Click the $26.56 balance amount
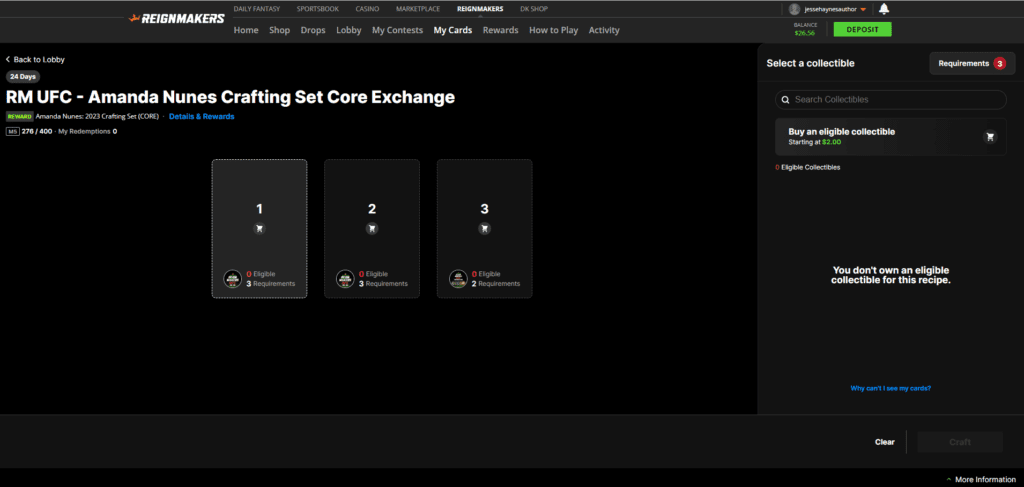The image size is (1024, 487). [805, 33]
